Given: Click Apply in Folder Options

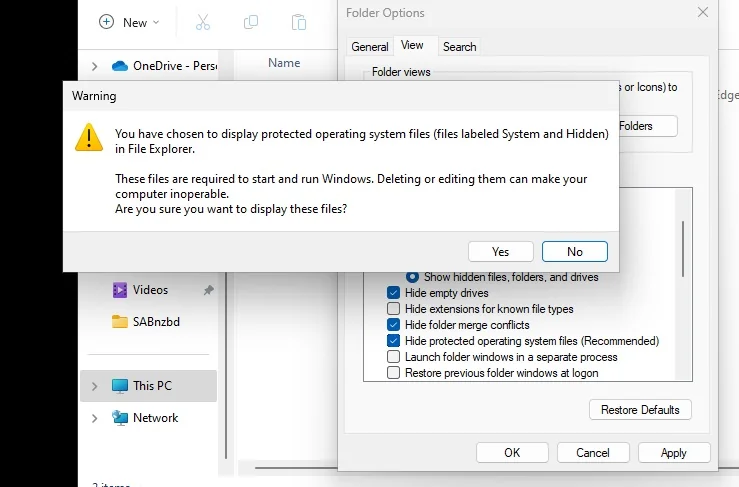Looking at the screenshot, I should point(674,453).
